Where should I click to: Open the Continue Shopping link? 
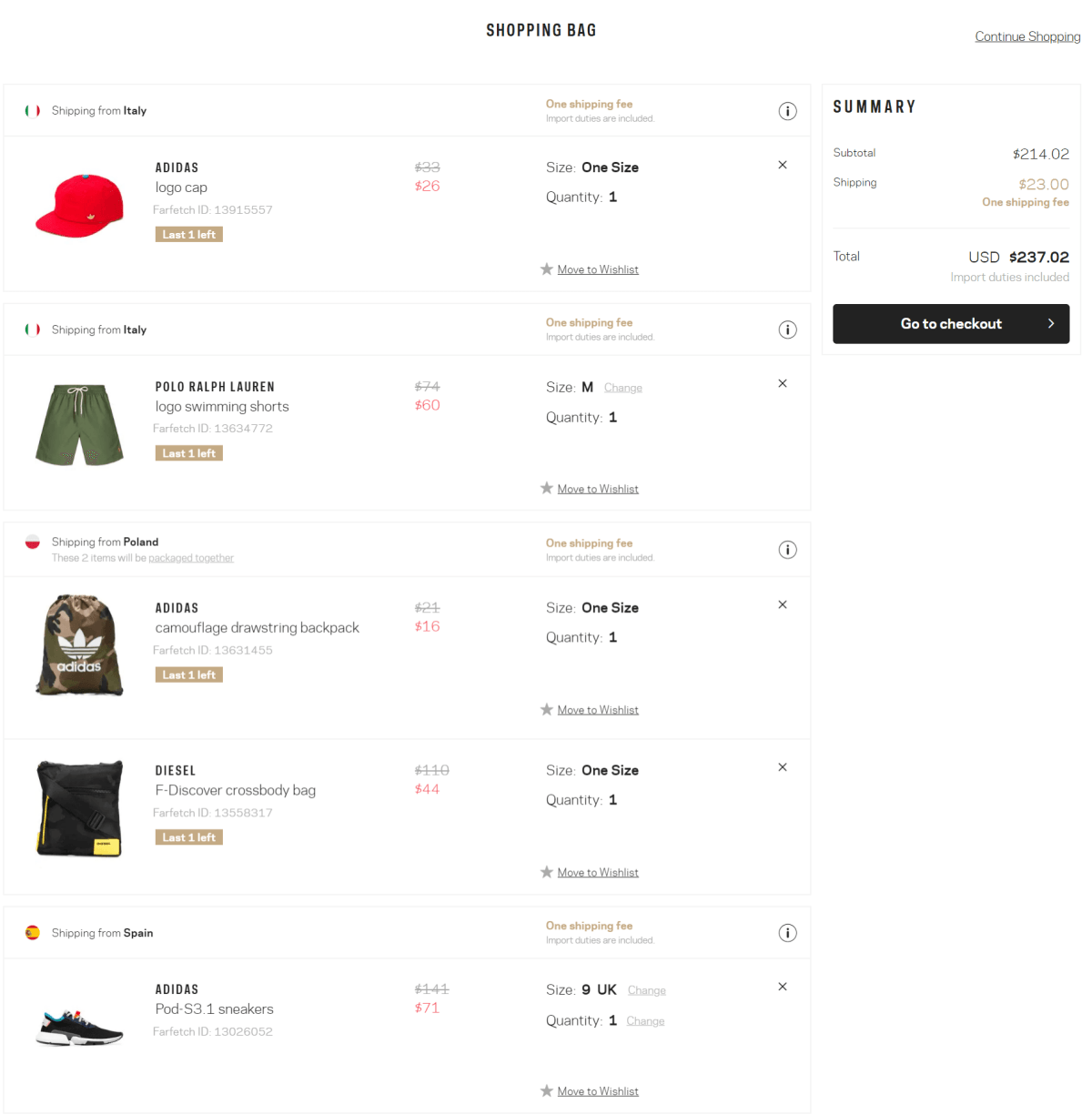point(1027,36)
